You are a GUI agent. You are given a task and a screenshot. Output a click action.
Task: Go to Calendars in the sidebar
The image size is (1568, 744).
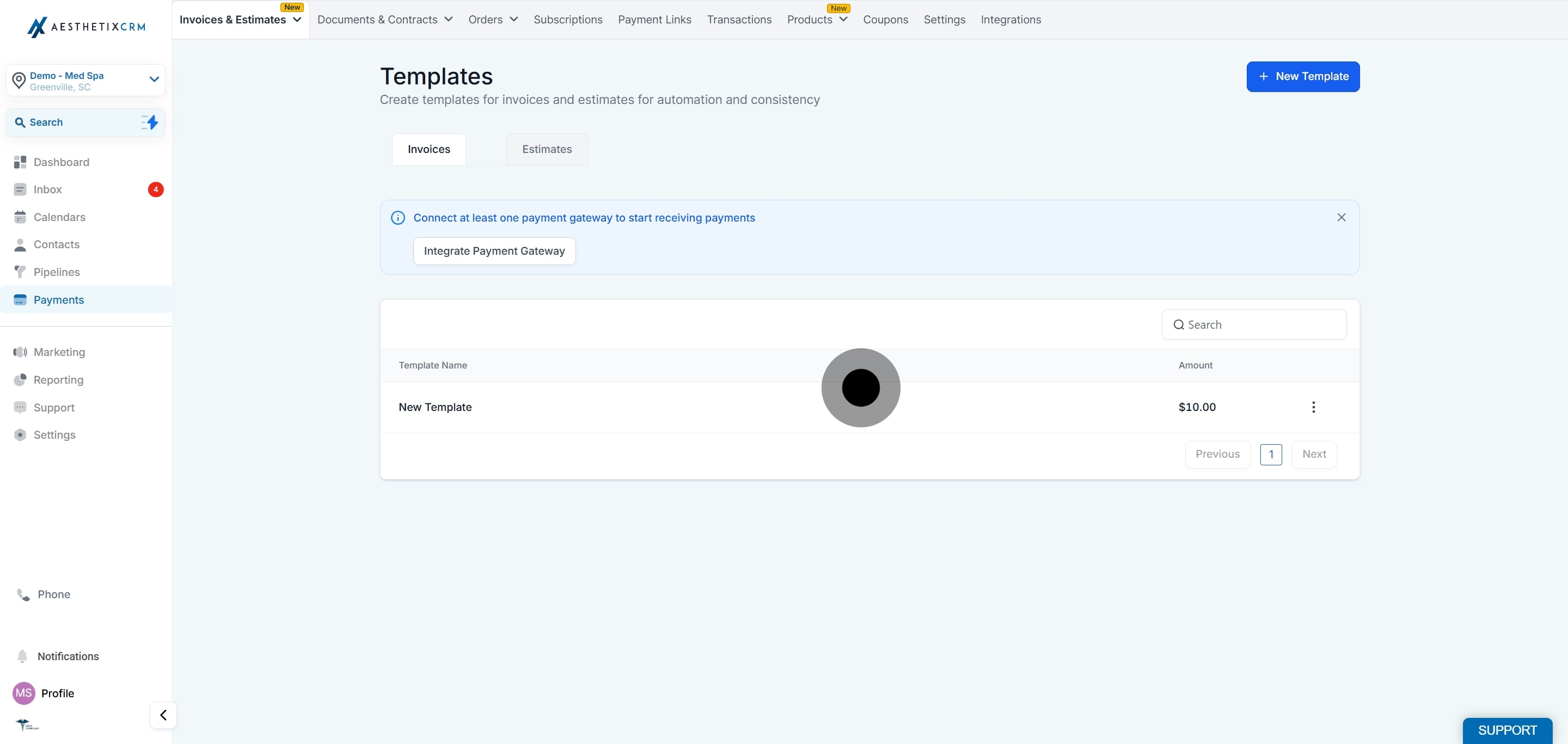(x=59, y=217)
